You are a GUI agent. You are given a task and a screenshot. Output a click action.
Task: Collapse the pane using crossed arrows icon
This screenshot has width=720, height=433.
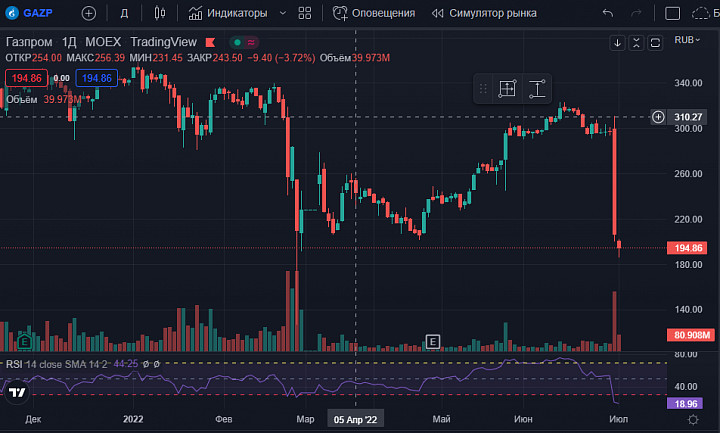point(636,43)
